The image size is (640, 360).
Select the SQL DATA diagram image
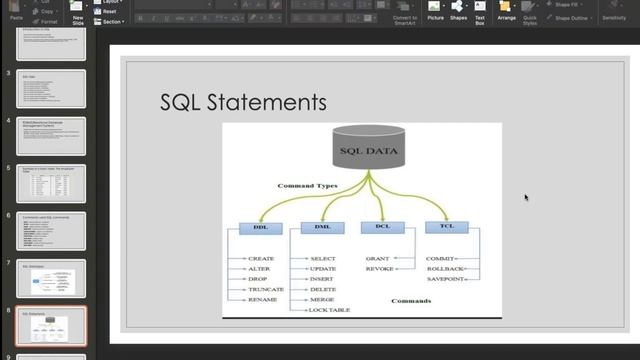pyautogui.click(x=362, y=220)
